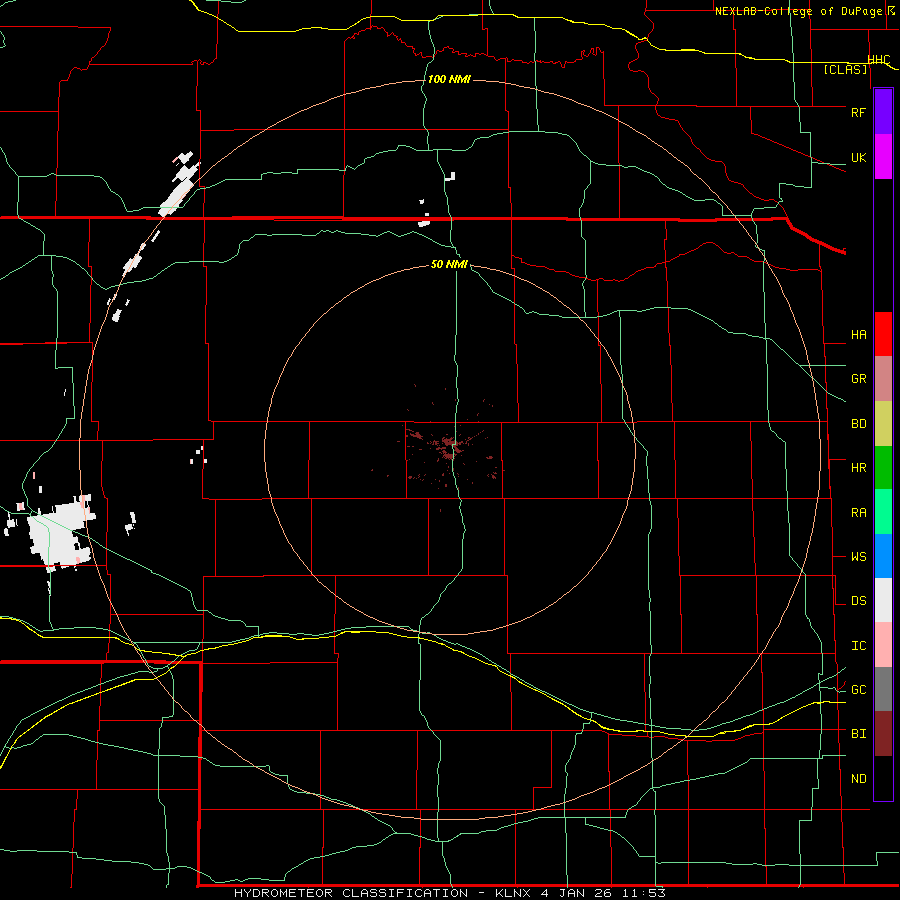This screenshot has width=900, height=900.
Task: Click the UK magenta legend swatch
Action: click(x=883, y=157)
